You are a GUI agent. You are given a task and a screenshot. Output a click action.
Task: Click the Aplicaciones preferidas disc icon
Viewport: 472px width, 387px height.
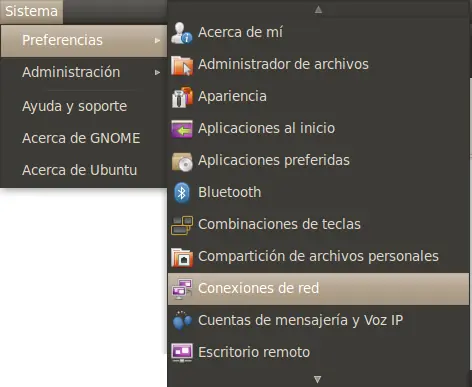[x=182, y=161]
